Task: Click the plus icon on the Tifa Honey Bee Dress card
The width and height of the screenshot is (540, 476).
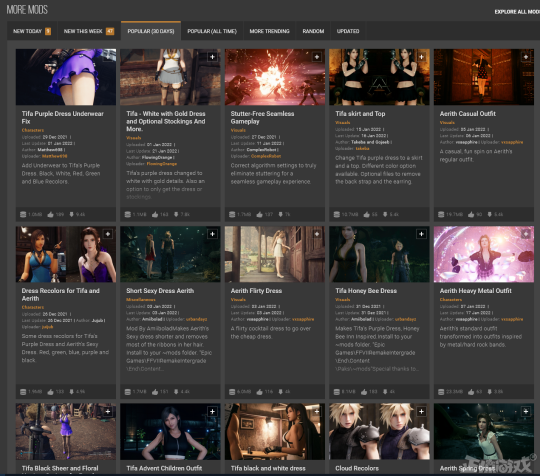Action: tap(422, 234)
